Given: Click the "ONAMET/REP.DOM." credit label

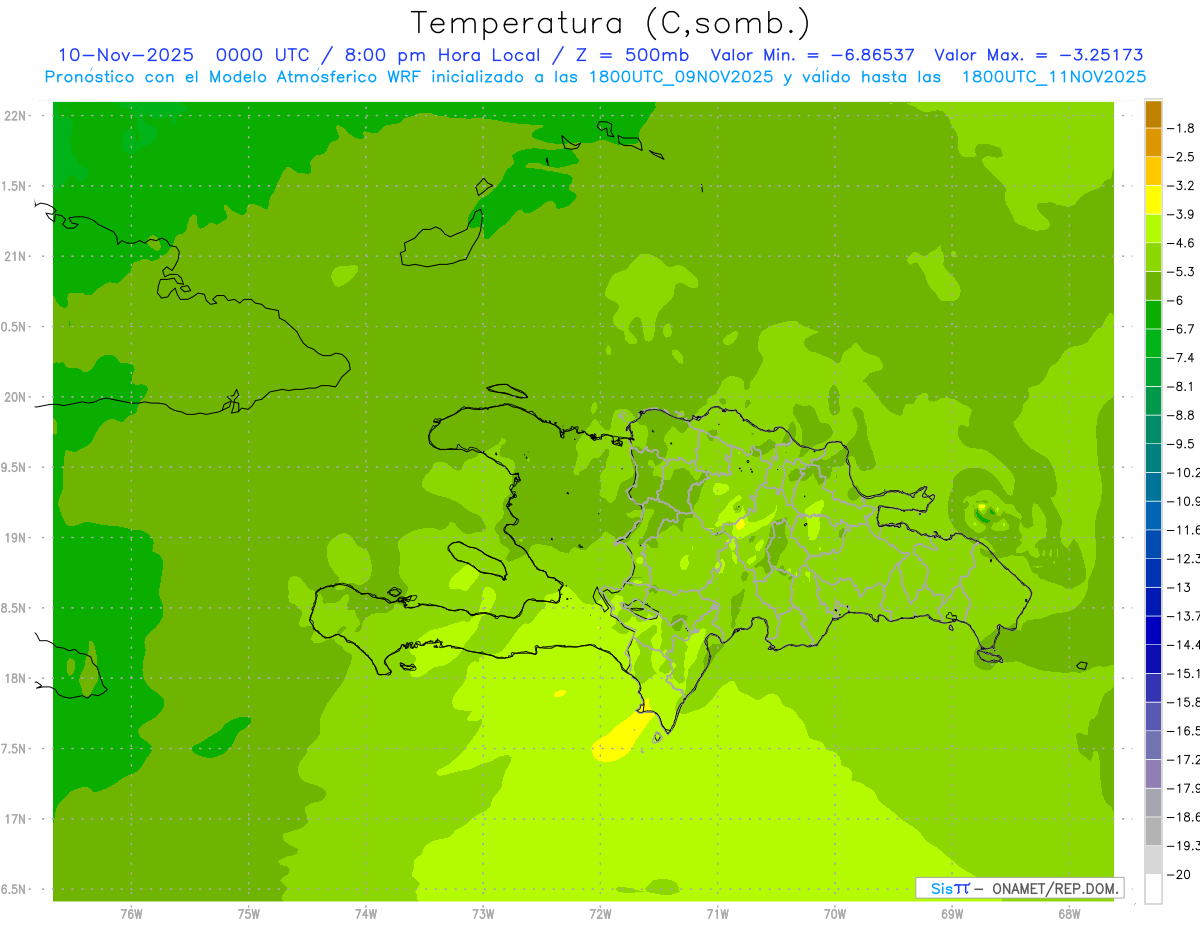Looking at the screenshot, I should [x=1054, y=888].
